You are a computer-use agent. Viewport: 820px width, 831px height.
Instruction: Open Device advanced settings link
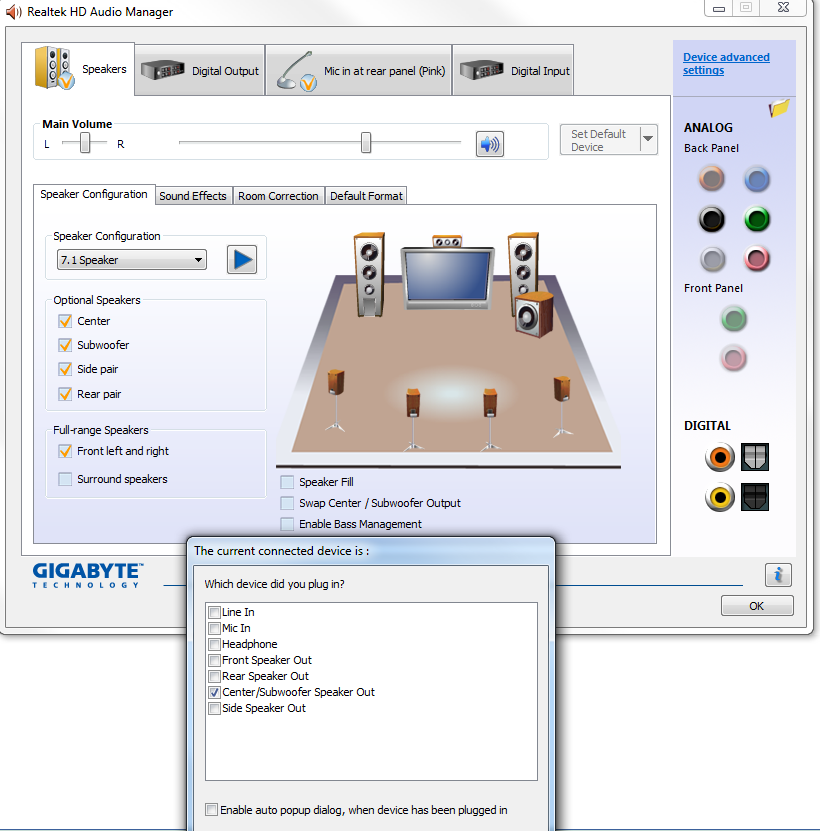[726, 64]
